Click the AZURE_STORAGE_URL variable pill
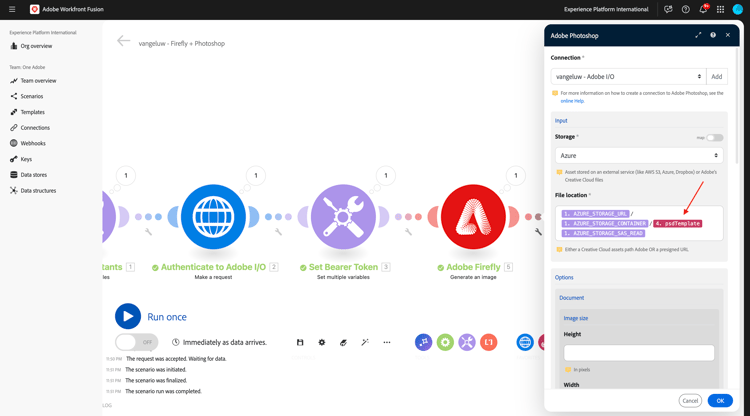 [x=595, y=214]
